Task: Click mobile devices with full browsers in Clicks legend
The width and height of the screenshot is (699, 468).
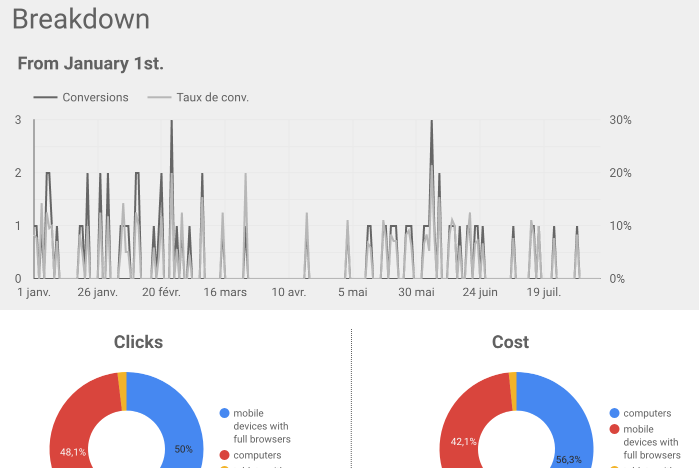Action: 262,426
